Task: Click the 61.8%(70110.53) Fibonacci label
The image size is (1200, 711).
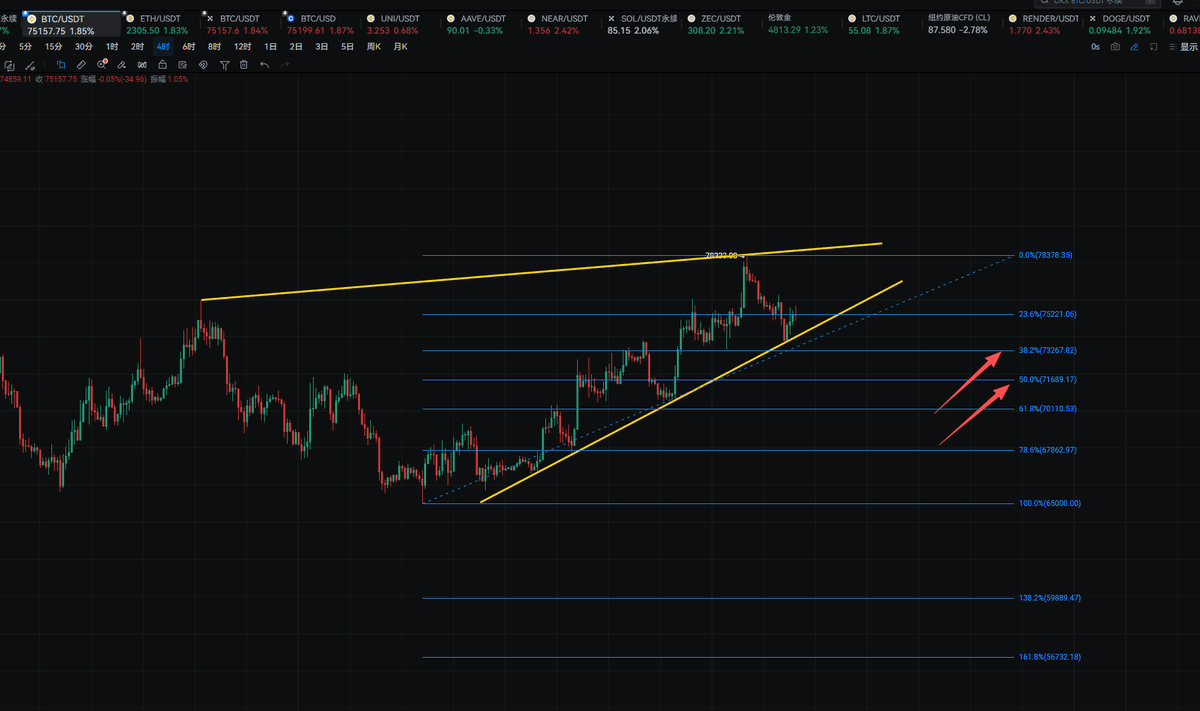Action: coord(1048,409)
